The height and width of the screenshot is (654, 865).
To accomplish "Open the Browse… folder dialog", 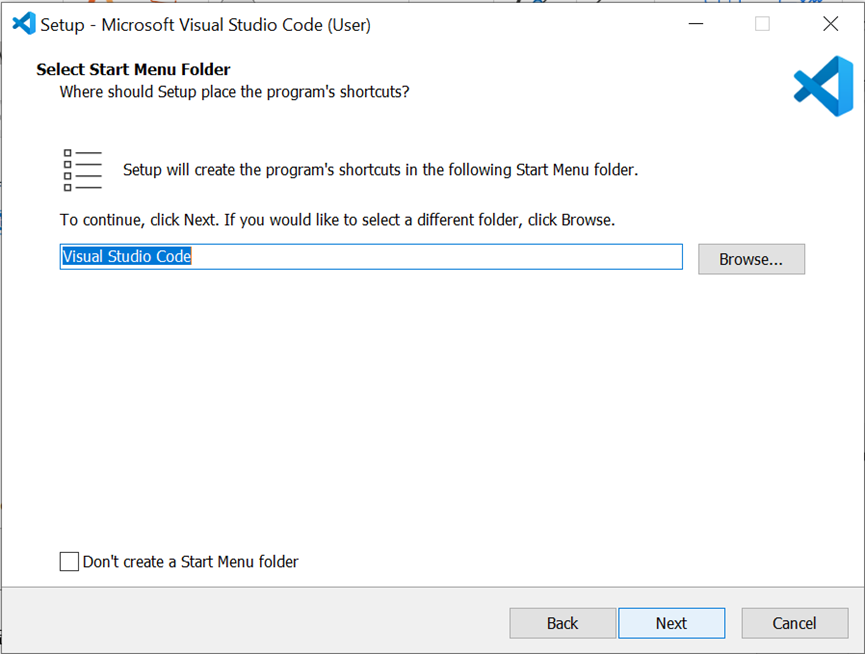I will [751, 259].
